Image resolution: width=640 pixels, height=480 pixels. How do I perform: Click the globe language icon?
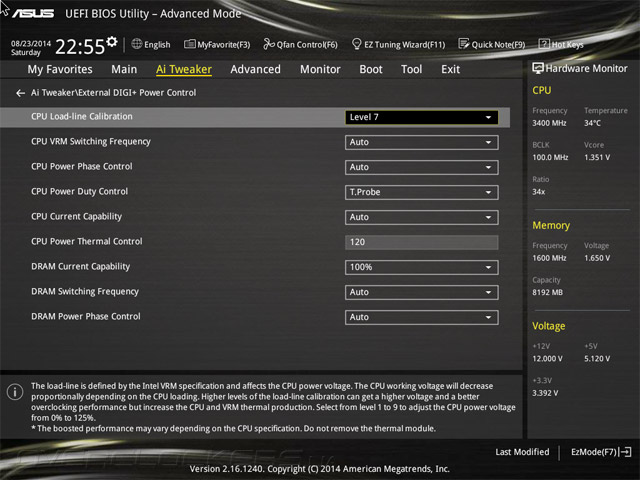click(137, 44)
